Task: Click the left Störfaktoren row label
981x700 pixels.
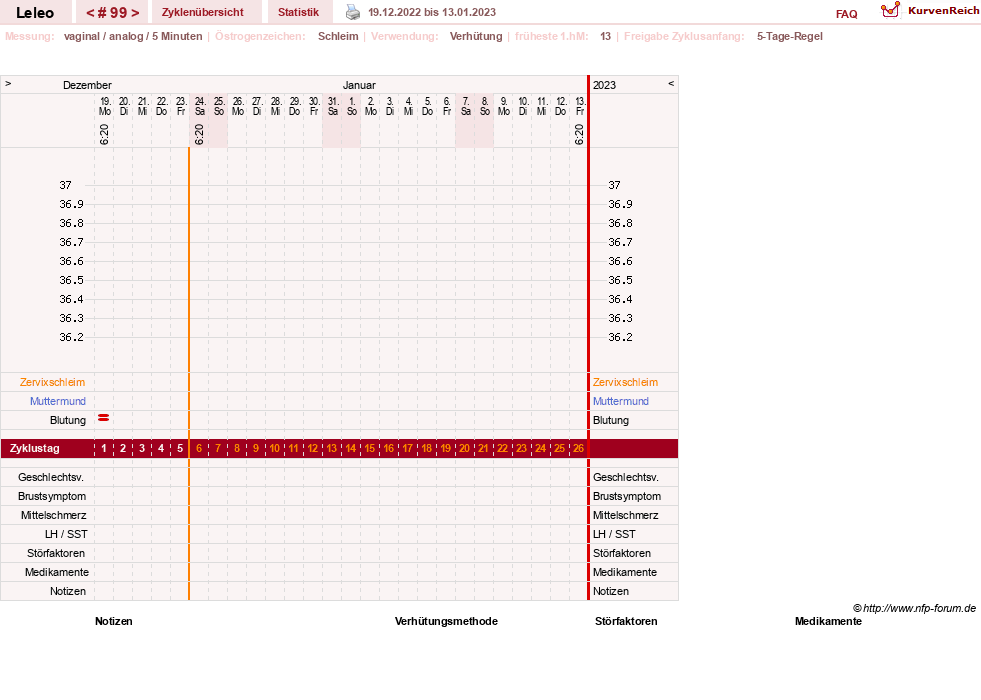Action: (x=56, y=553)
